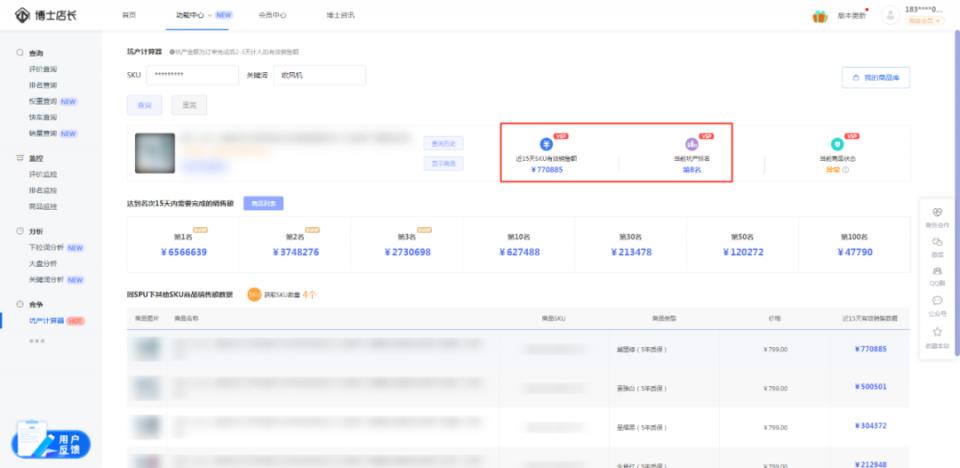Click the SKU input field
This screenshot has width=960, height=468.
(192, 75)
